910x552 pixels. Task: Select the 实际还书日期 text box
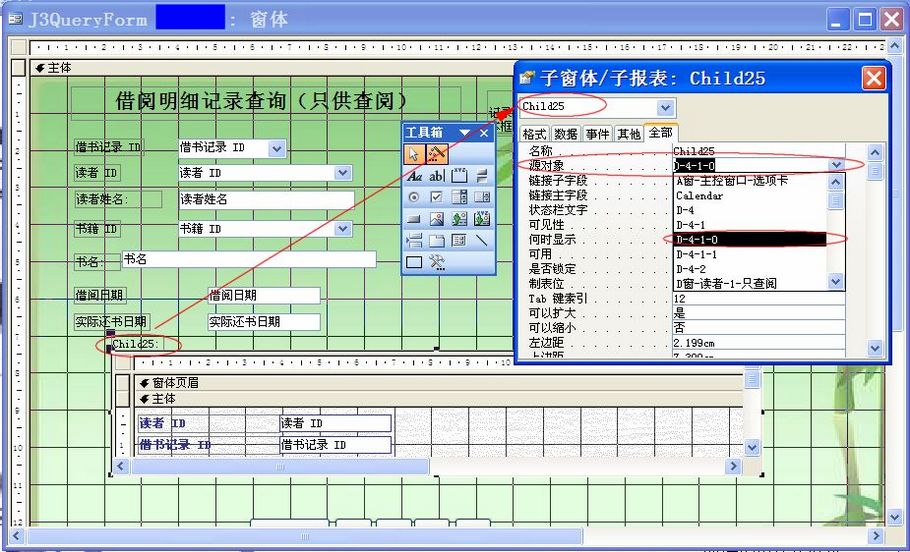coord(264,322)
